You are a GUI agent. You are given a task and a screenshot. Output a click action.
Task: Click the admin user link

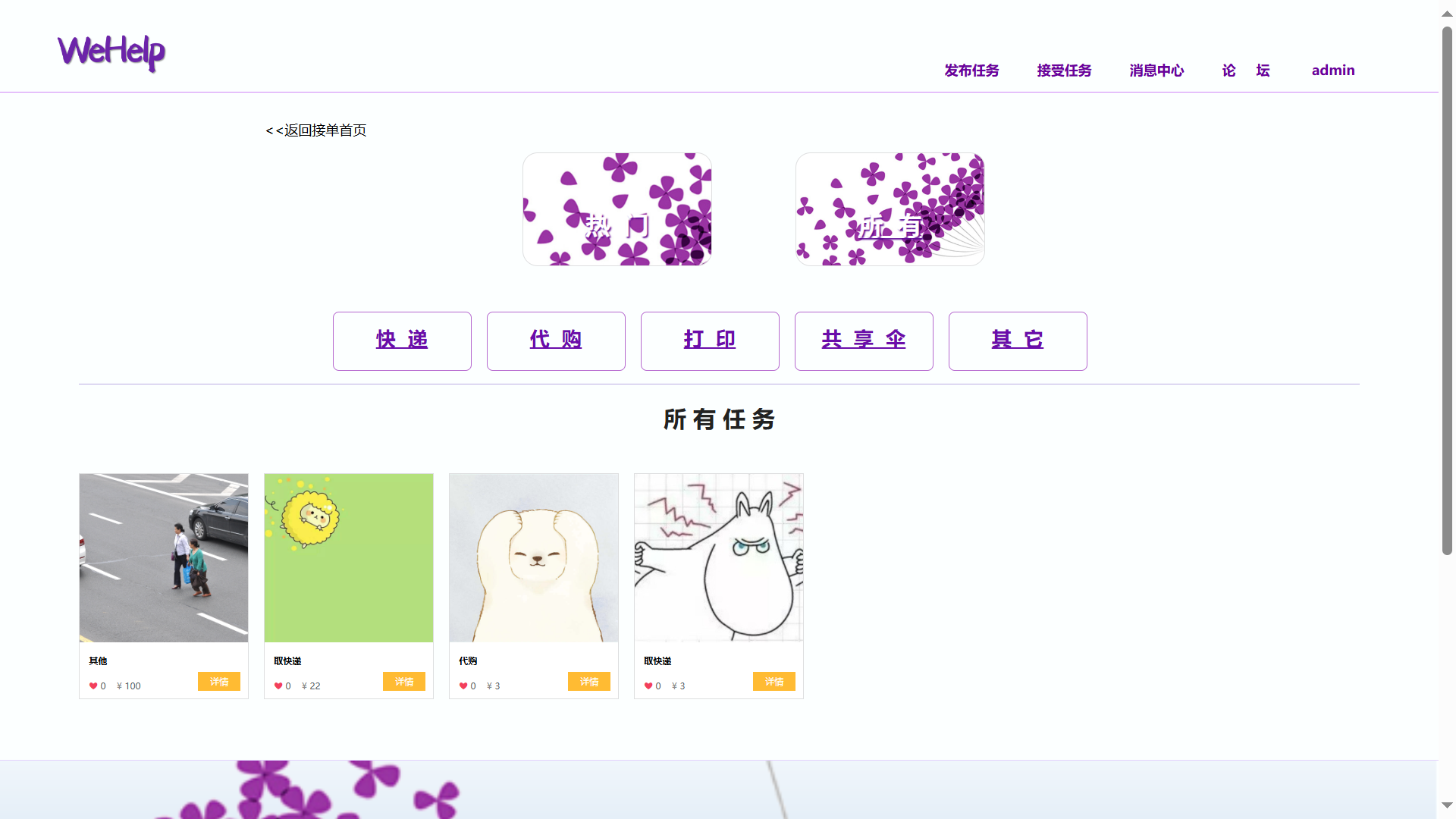click(1333, 71)
